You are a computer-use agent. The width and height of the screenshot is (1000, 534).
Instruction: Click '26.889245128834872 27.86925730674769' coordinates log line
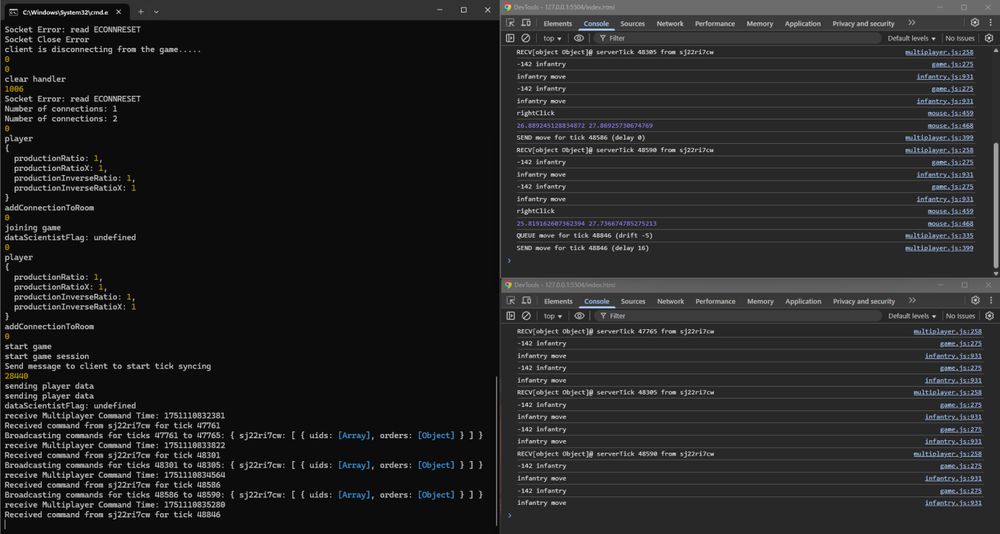[x=584, y=125]
